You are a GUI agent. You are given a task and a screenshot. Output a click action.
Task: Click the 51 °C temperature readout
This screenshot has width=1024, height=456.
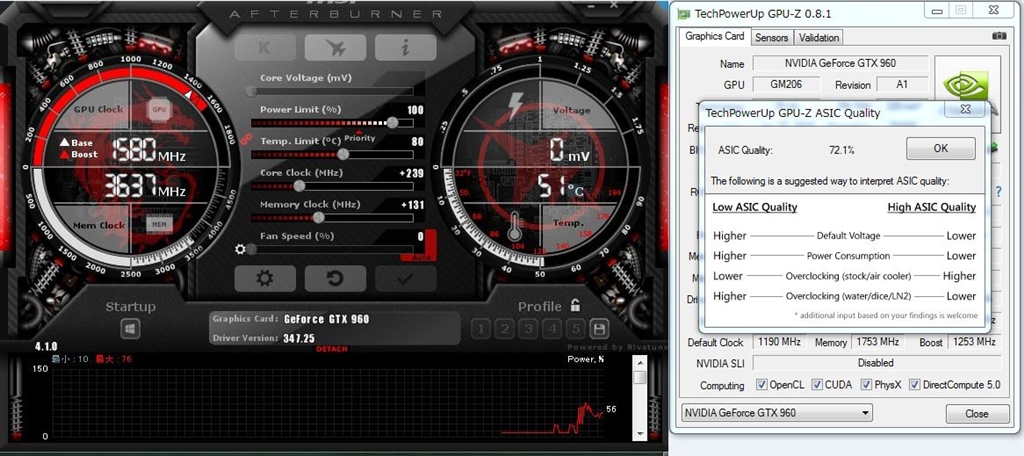[x=562, y=186]
